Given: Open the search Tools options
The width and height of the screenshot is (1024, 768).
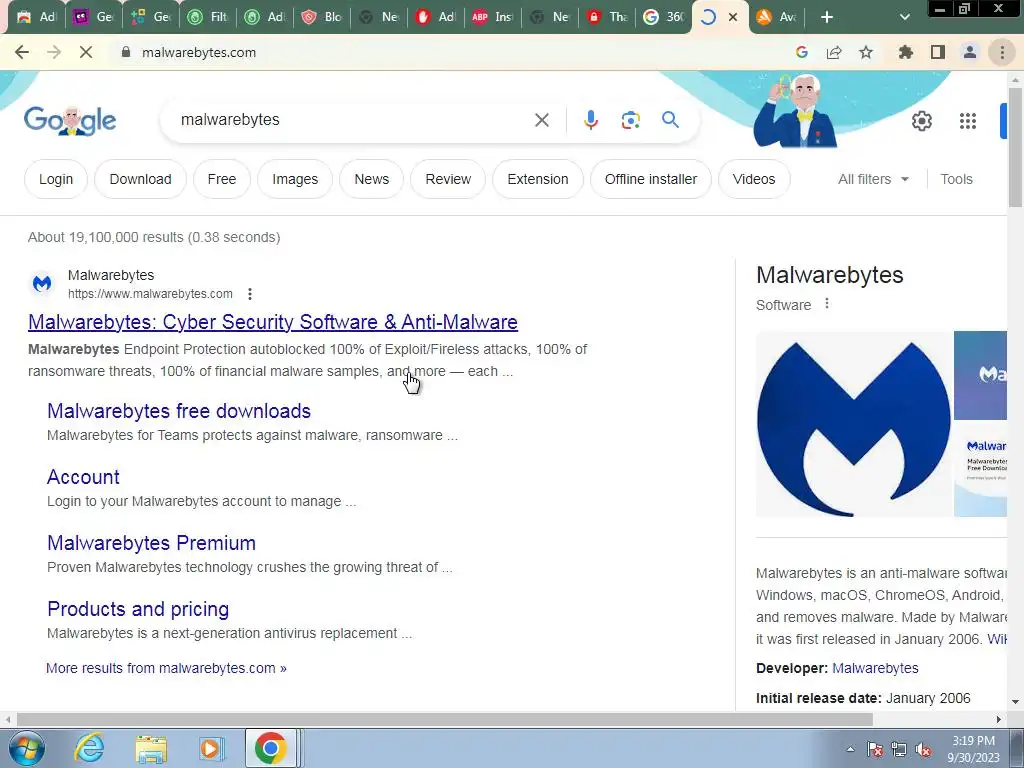Looking at the screenshot, I should (956, 179).
